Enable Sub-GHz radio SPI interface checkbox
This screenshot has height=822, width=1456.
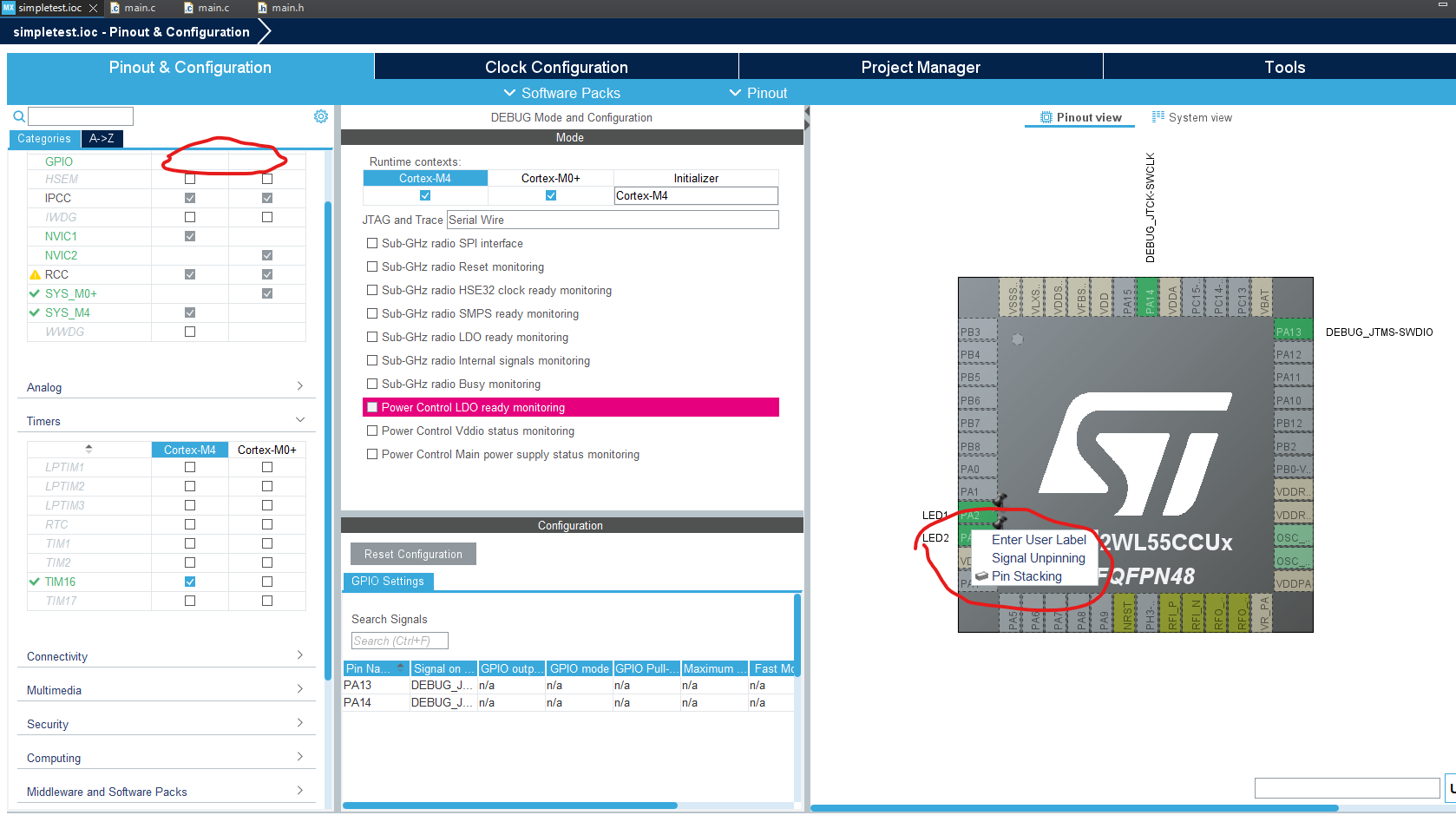click(372, 243)
